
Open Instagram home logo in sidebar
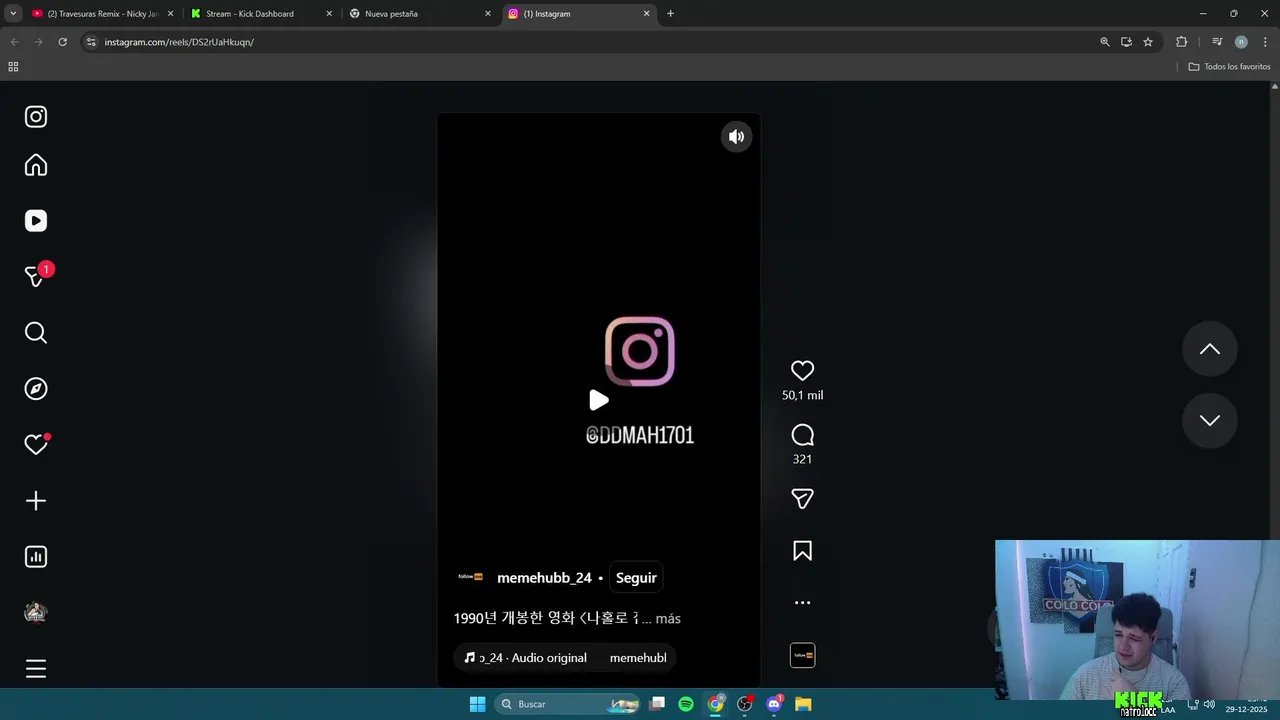(x=36, y=117)
